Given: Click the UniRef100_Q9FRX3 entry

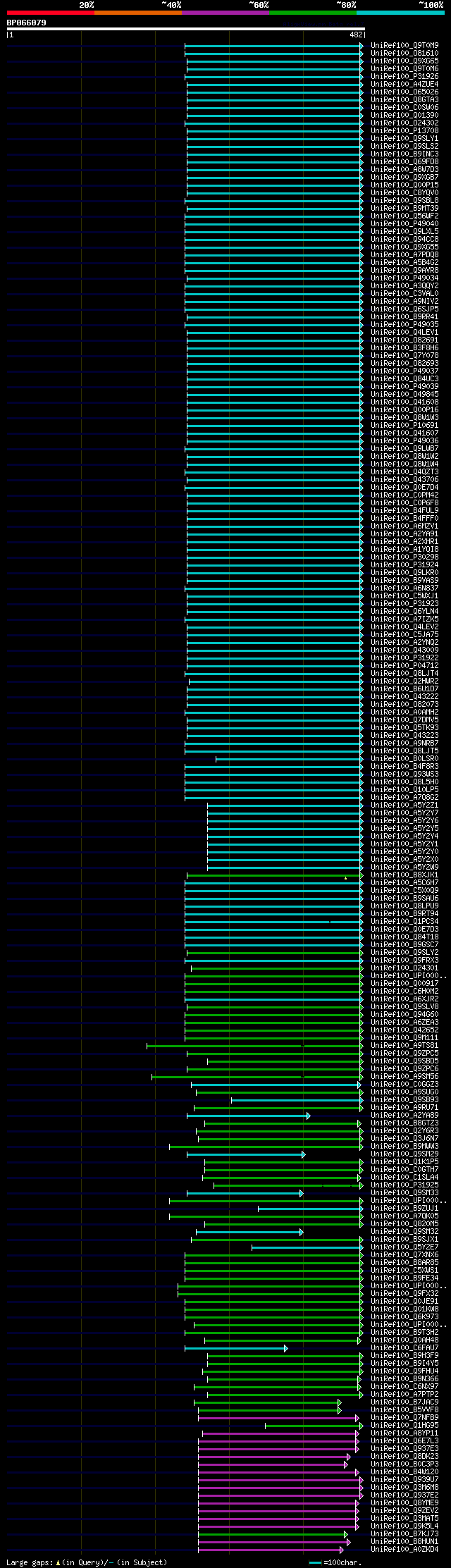Looking at the screenshot, I should [404, 960].
